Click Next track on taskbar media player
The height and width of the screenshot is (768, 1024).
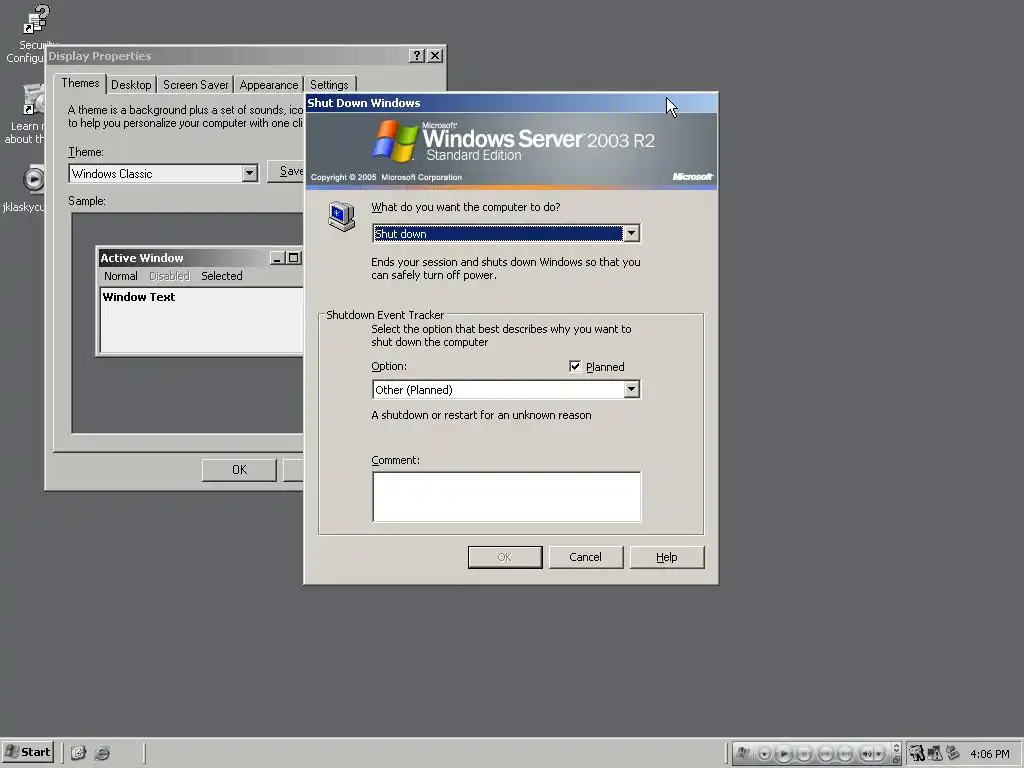pos(845,754)
